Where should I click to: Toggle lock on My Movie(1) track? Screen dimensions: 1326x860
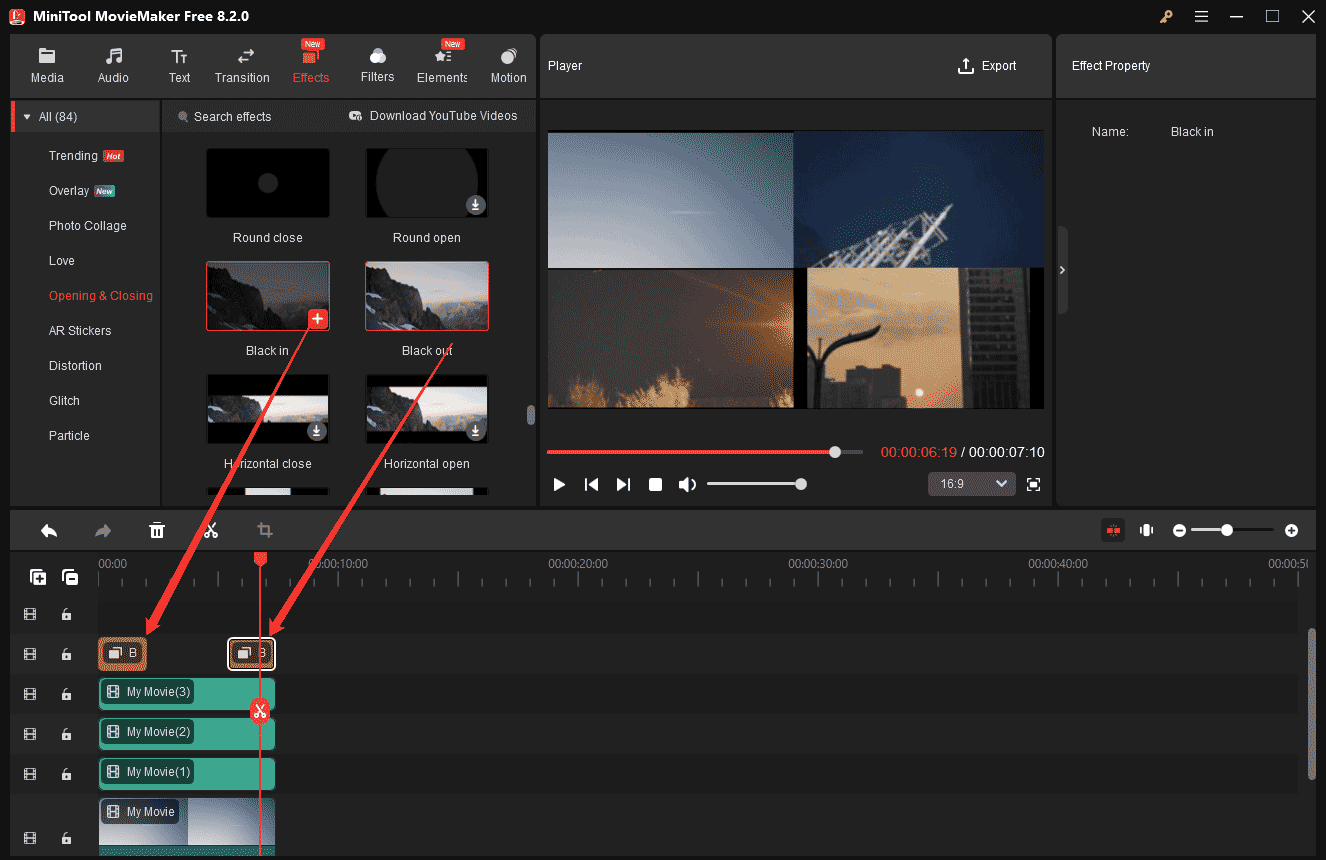coord(66,774)
